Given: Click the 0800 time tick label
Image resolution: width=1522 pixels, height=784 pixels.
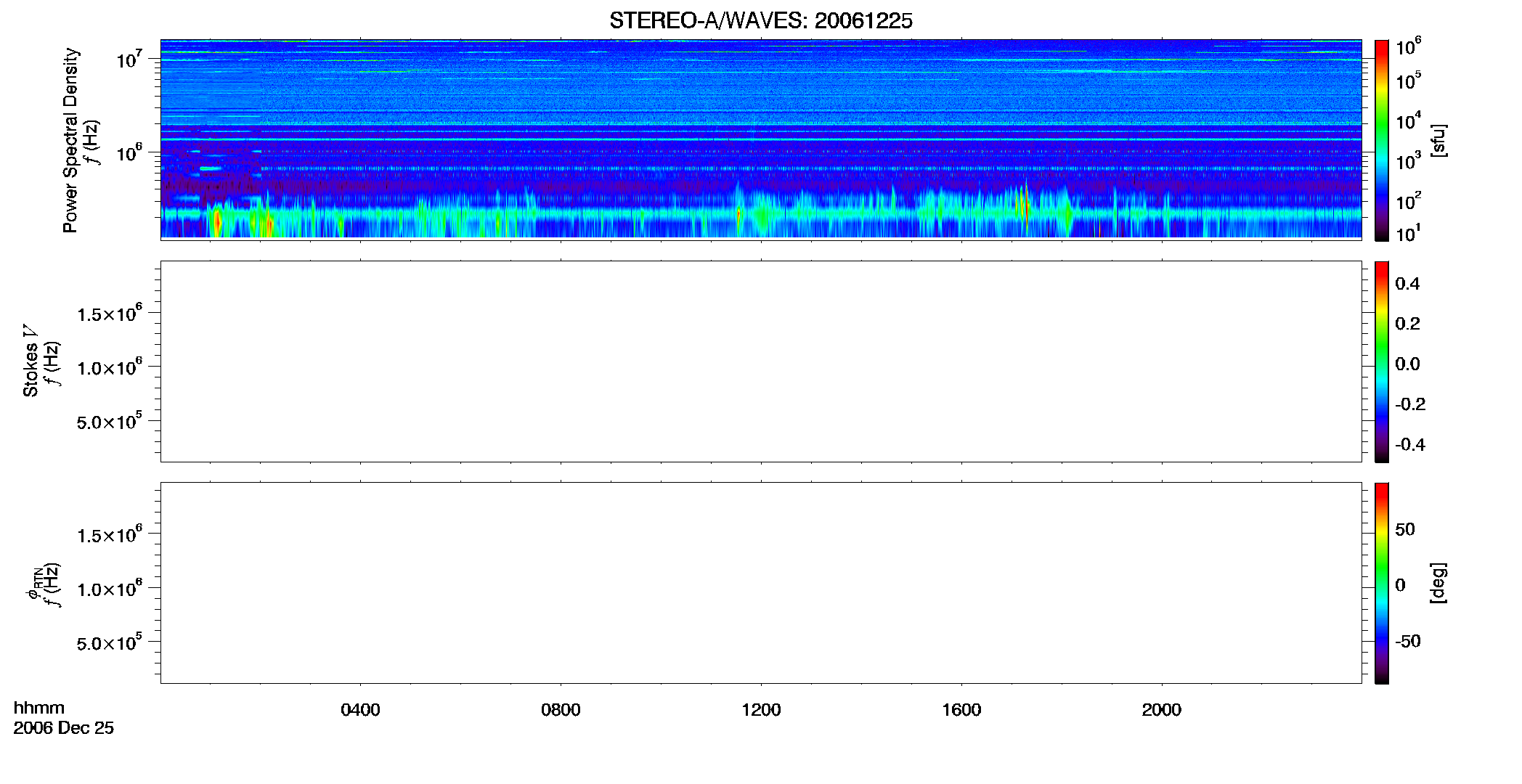Looking at the screenshot, I should coord(561,710).
